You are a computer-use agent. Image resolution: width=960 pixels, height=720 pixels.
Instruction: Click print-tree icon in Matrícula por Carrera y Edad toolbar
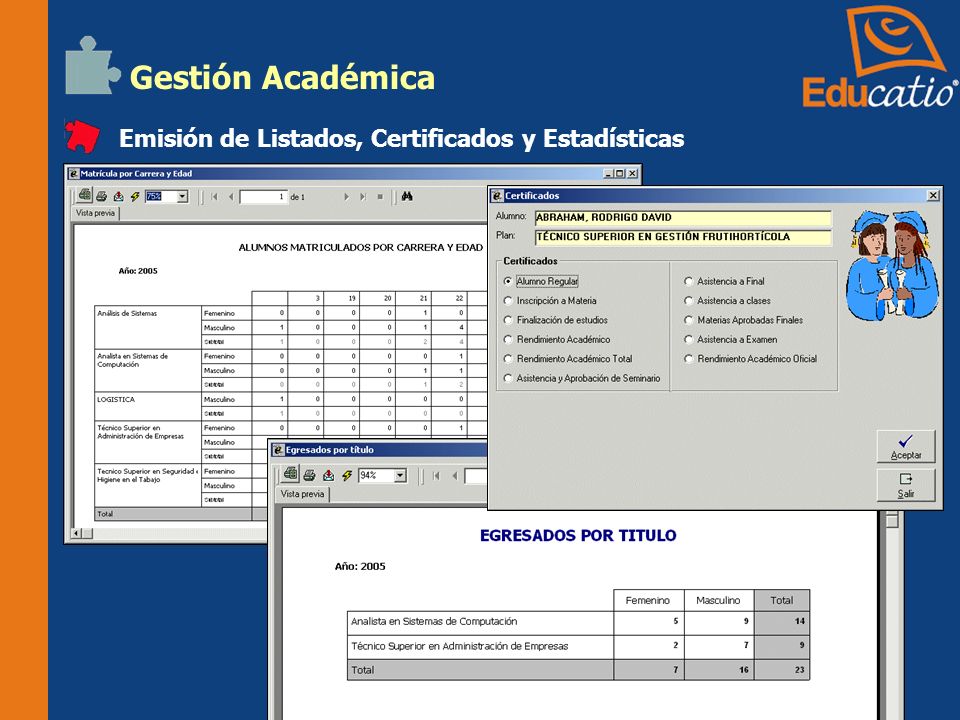[x=84, y=195]
